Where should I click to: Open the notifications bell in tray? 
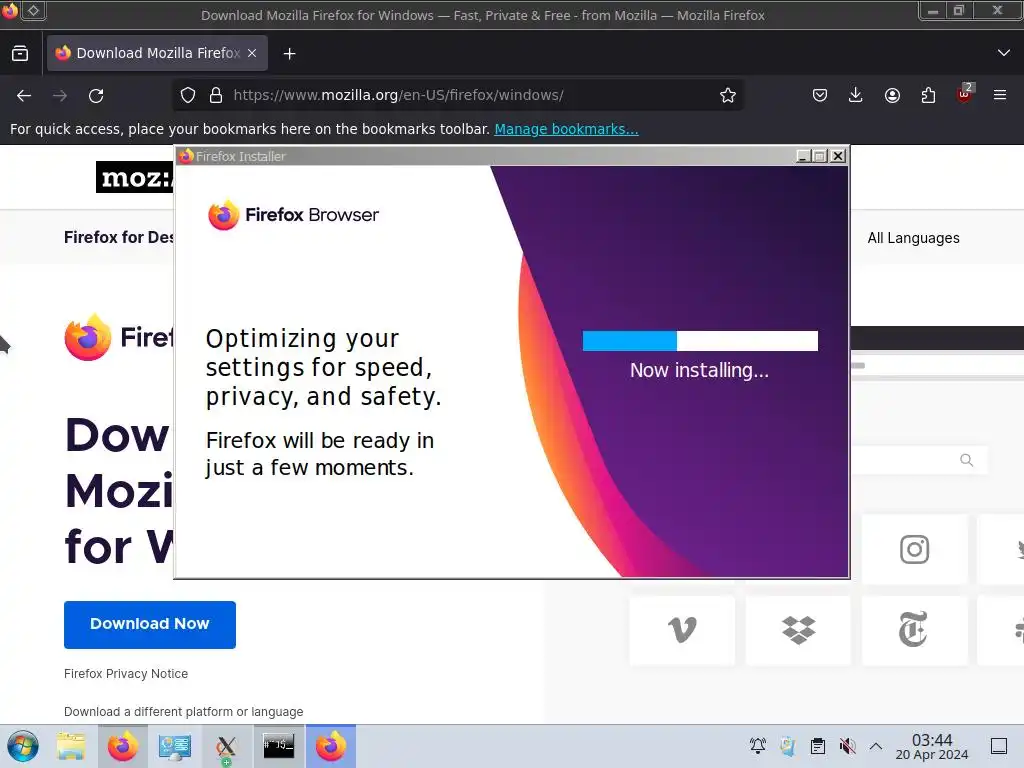coord(758,746)
